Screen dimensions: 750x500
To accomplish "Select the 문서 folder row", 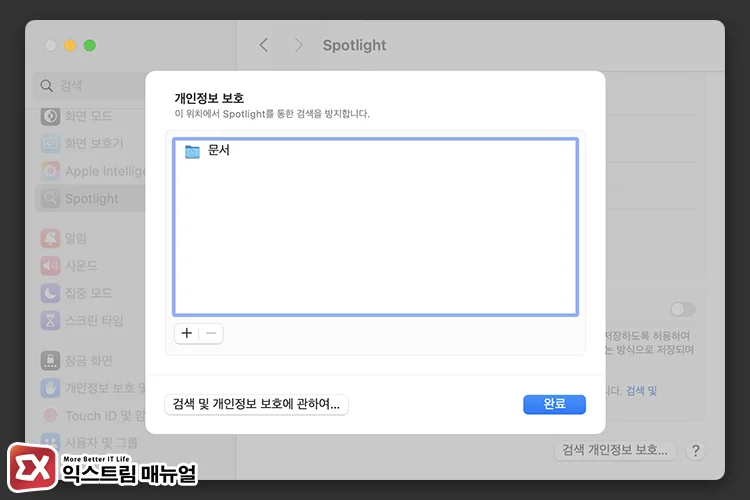I will 375,151.
